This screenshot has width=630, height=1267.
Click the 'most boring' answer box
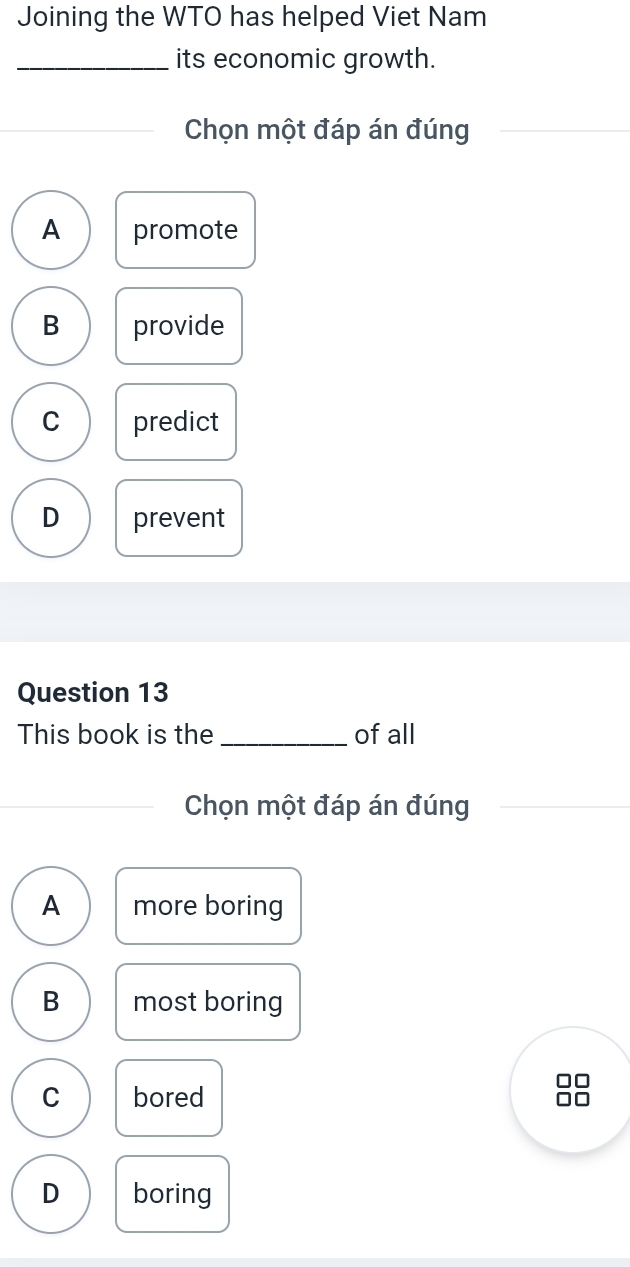click(208, 1002)
